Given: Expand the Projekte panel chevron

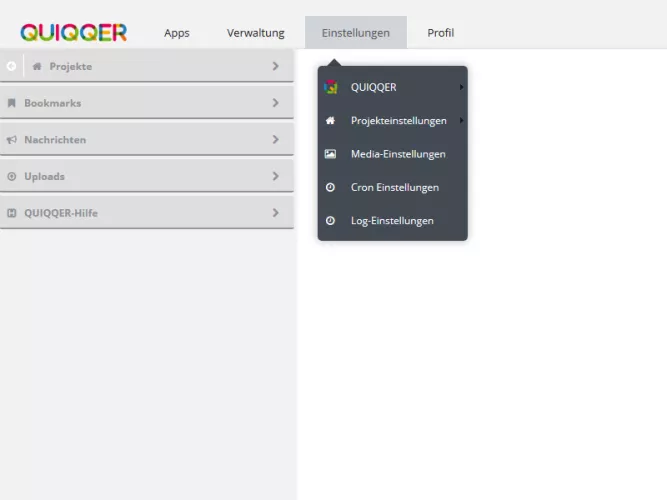Looking at the screenshot, I should click(x=275, y=66).
